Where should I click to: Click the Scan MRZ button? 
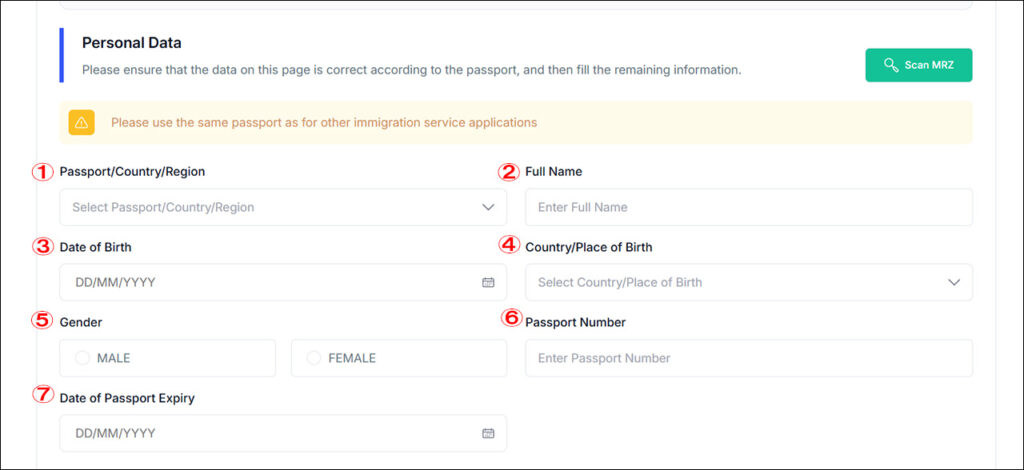click(919, 65)
